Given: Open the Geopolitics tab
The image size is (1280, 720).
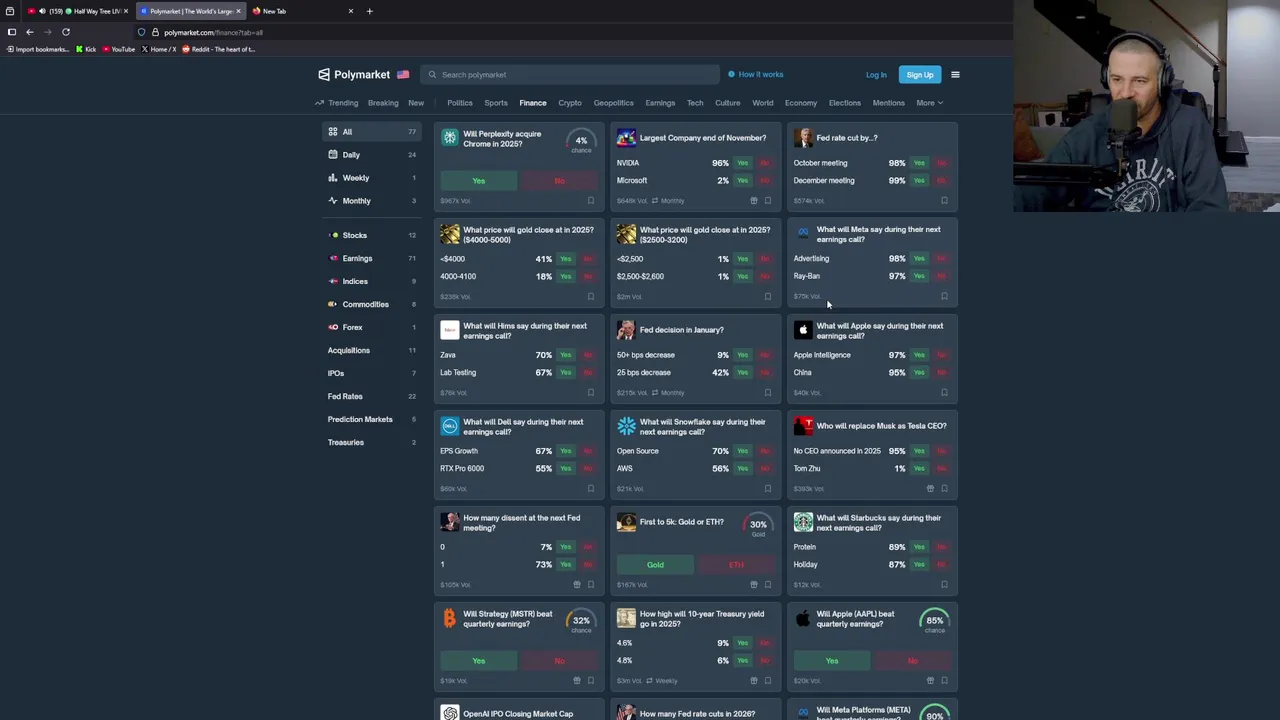Looking at the screenshot, I should coord(613,103).
